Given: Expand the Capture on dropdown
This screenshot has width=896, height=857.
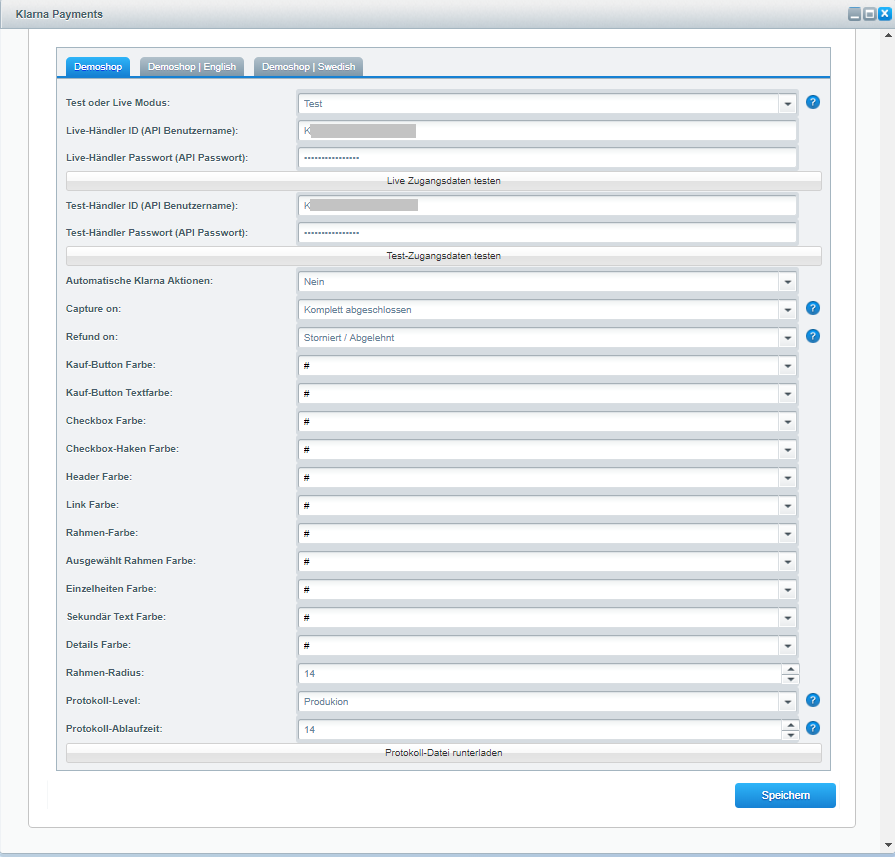Looking at the screenshot, I should [x=787, y=310].
